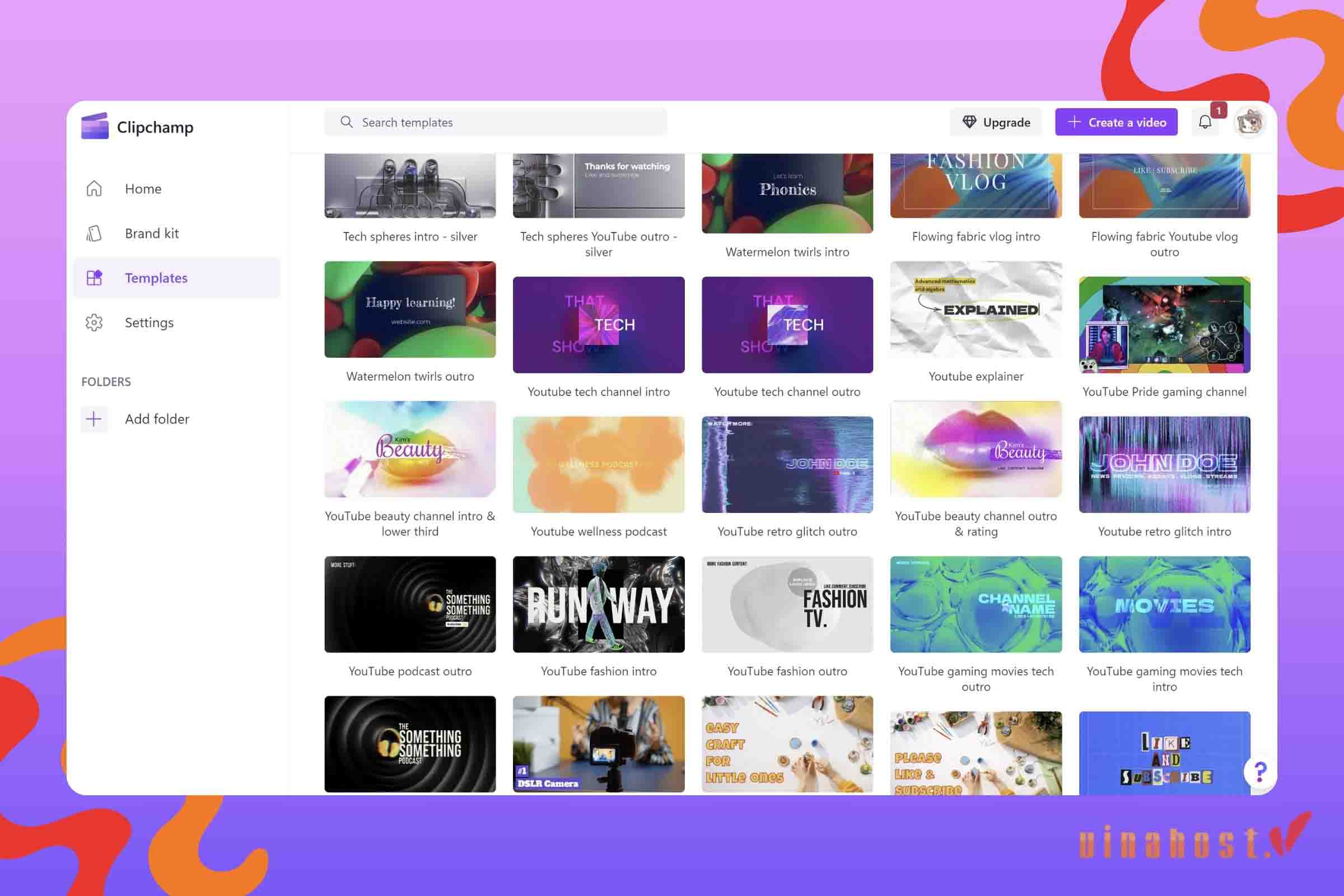
Task: Open YouTube fashion intro Runway thumbnail
Action: 599,605
